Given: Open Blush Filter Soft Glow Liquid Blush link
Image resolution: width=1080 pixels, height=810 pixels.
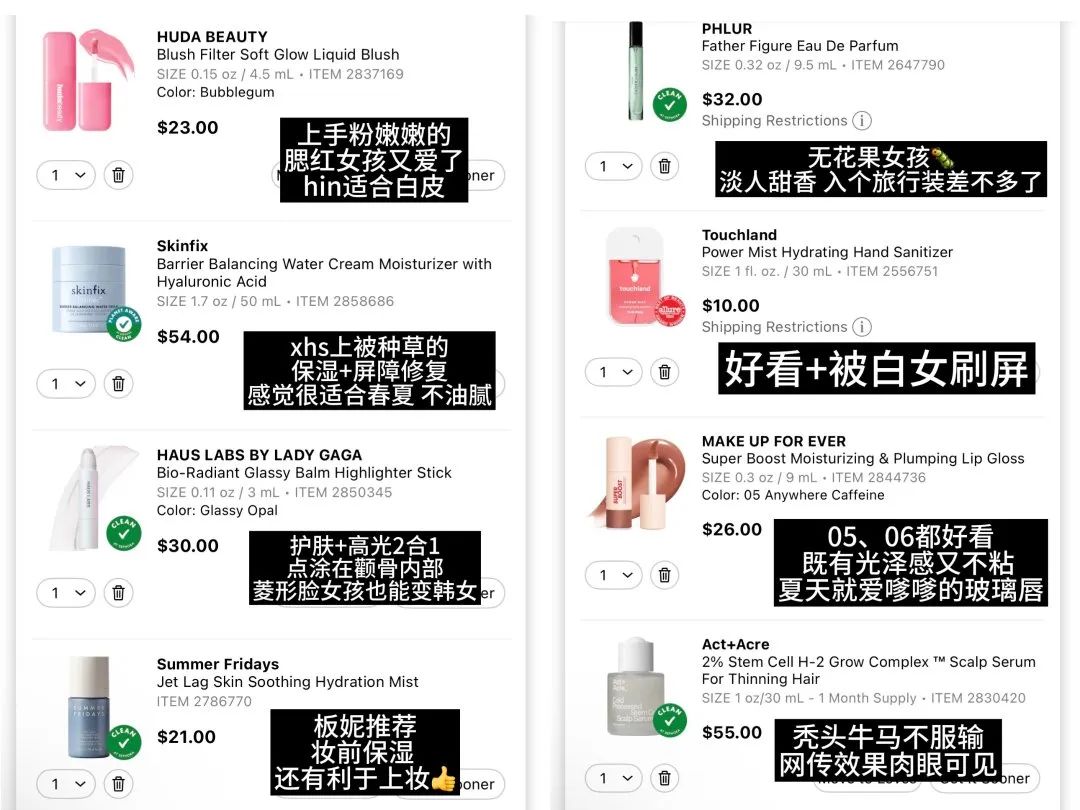Looking at the screenshot, I should (278, 54).
